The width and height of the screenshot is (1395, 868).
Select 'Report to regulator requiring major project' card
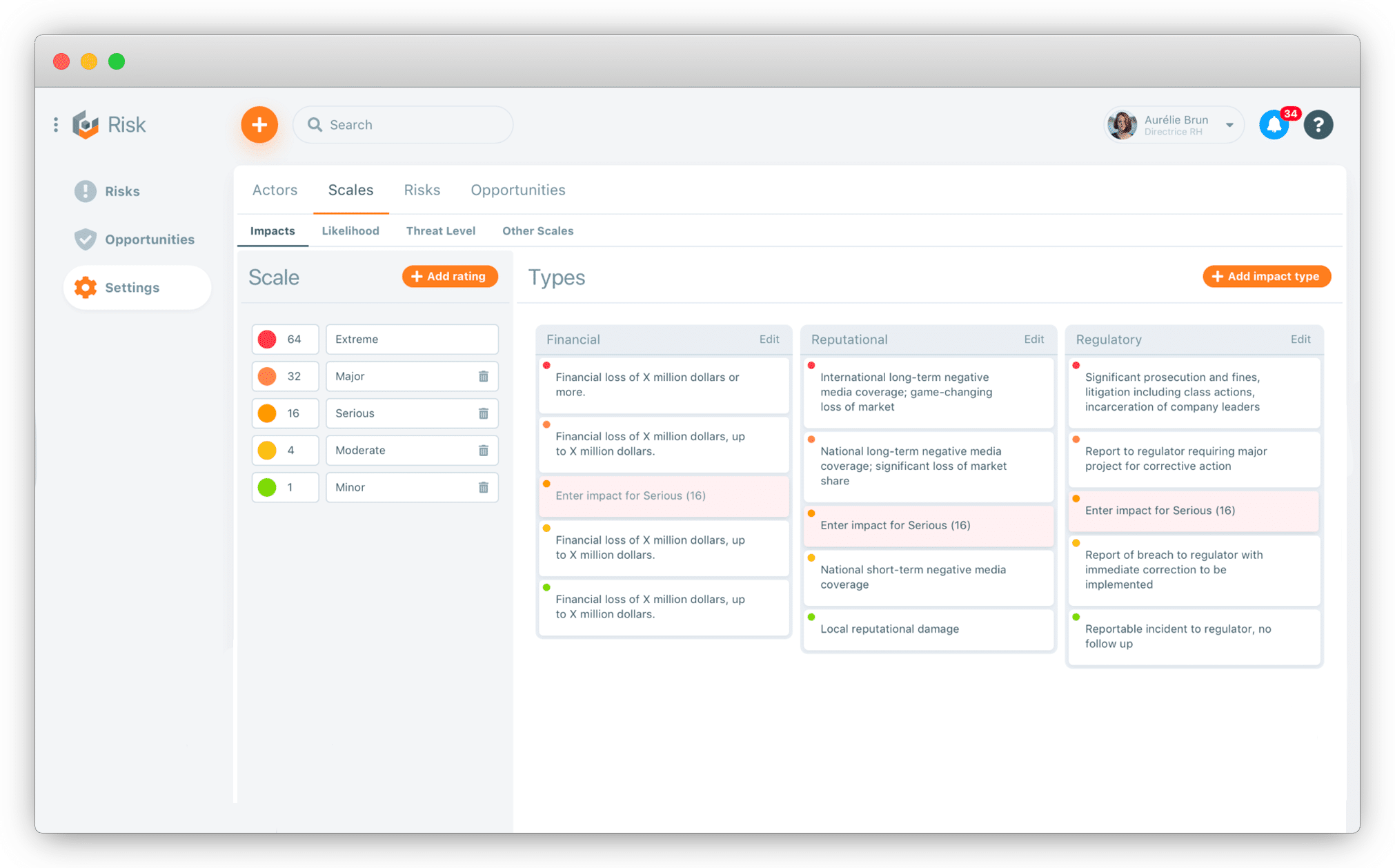click(1194, 459)
